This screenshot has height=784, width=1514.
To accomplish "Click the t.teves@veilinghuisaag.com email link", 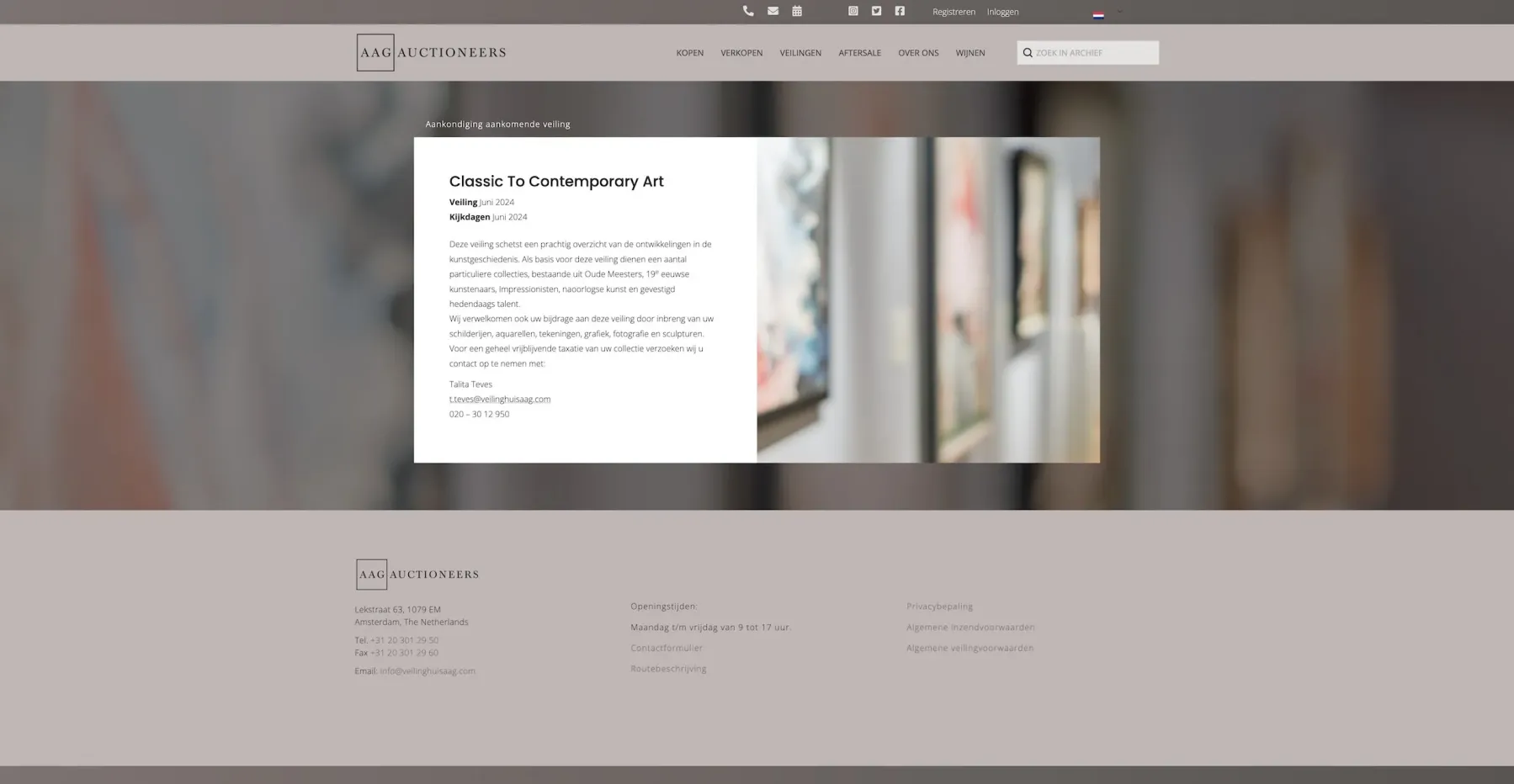I will pos(500,399).
